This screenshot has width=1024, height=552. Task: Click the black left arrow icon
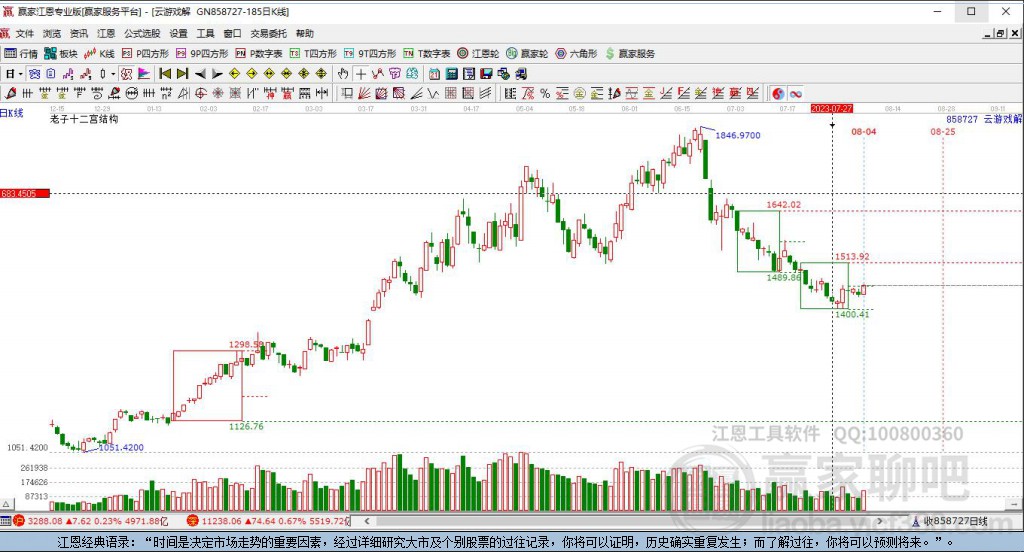pos(200,74)
